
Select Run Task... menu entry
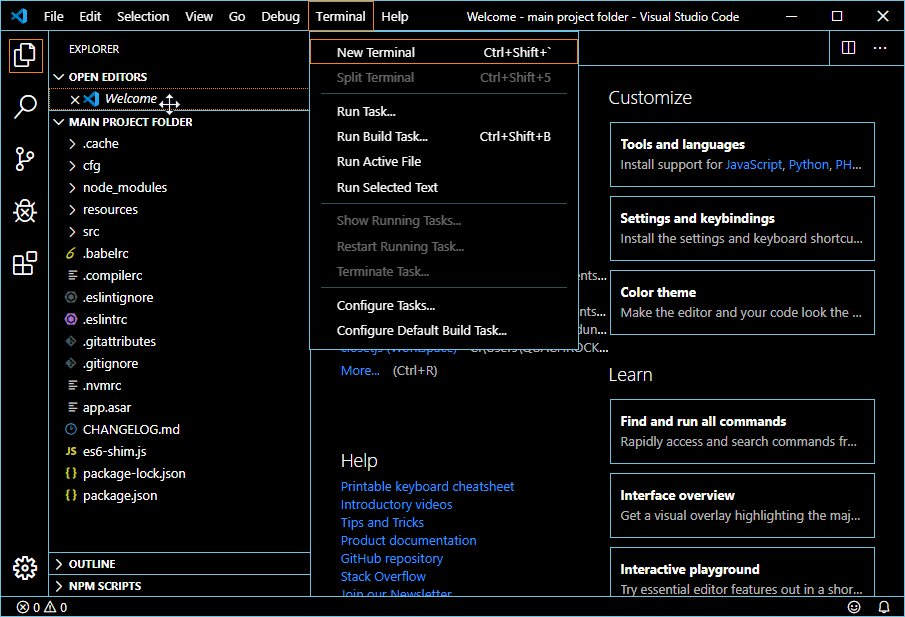click(444, 111)
